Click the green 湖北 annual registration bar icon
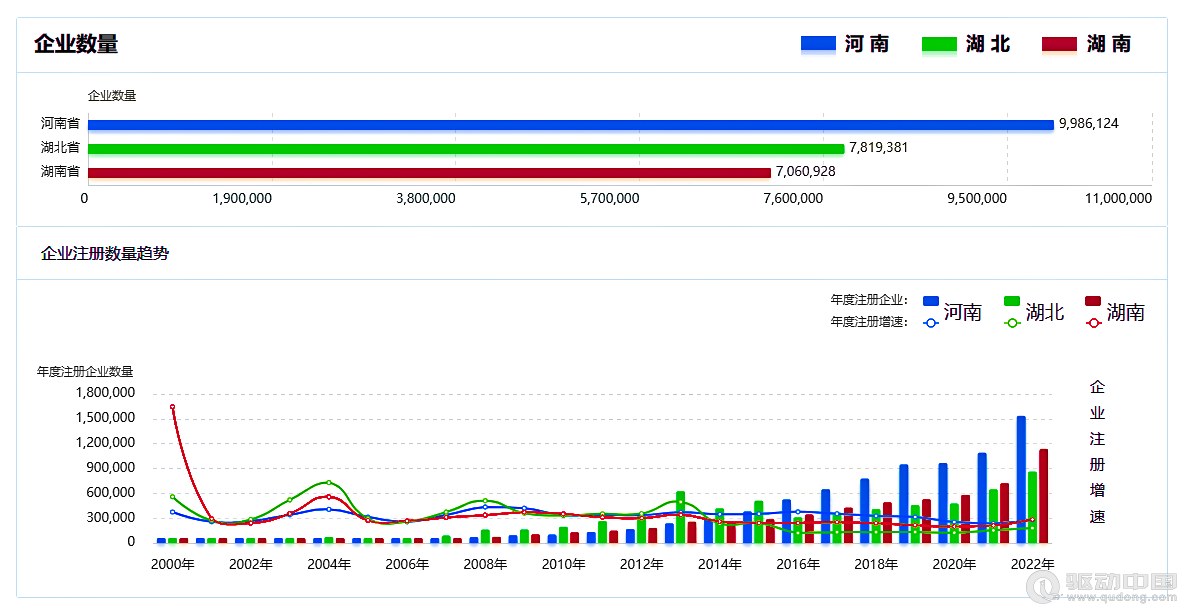This screenshot has height=615, width=1188. tap(1011, 301)
